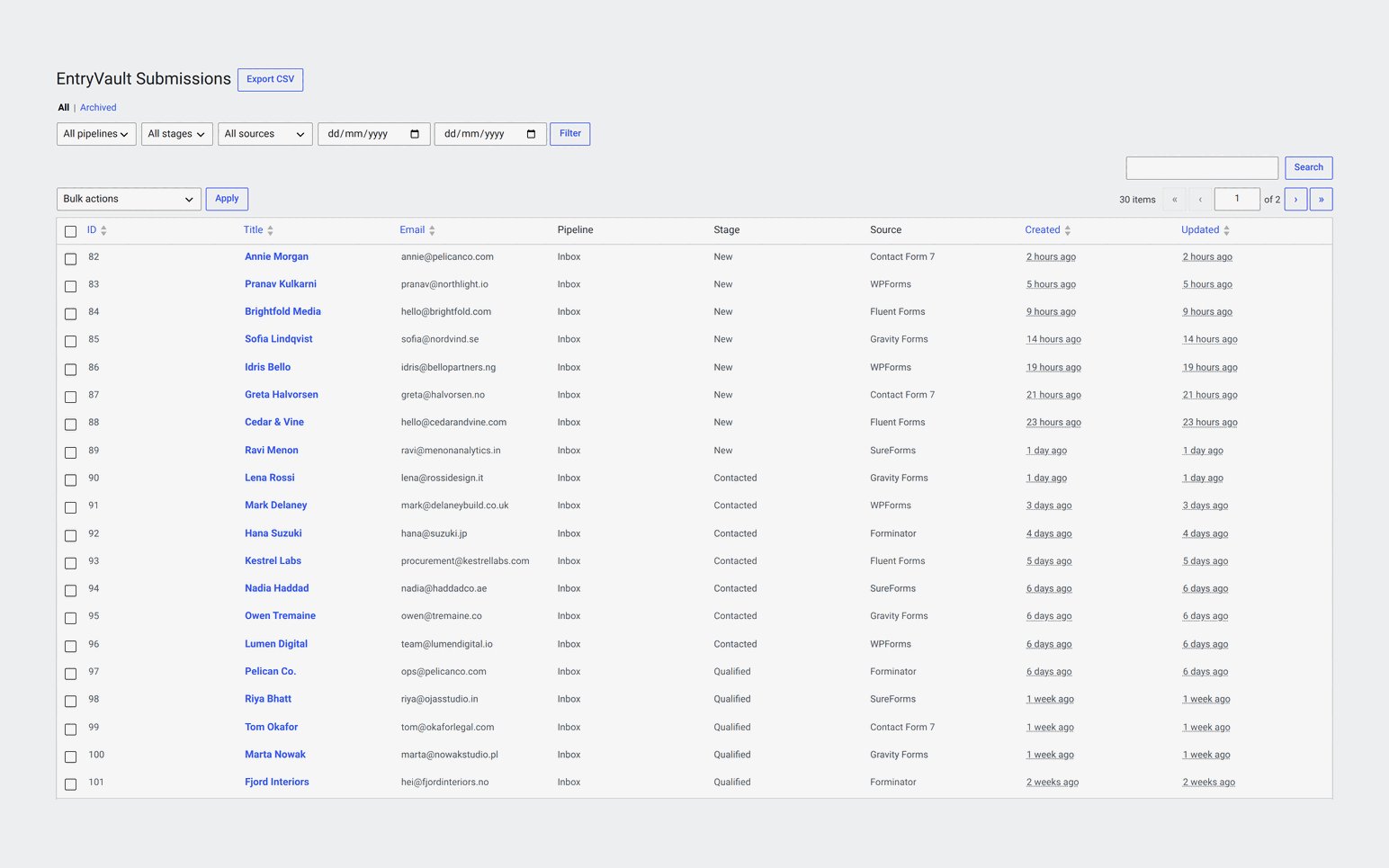Open the Greta Halvorsen submission
The height and width of the screenshot is (868, 1389).
click(281, 394)
